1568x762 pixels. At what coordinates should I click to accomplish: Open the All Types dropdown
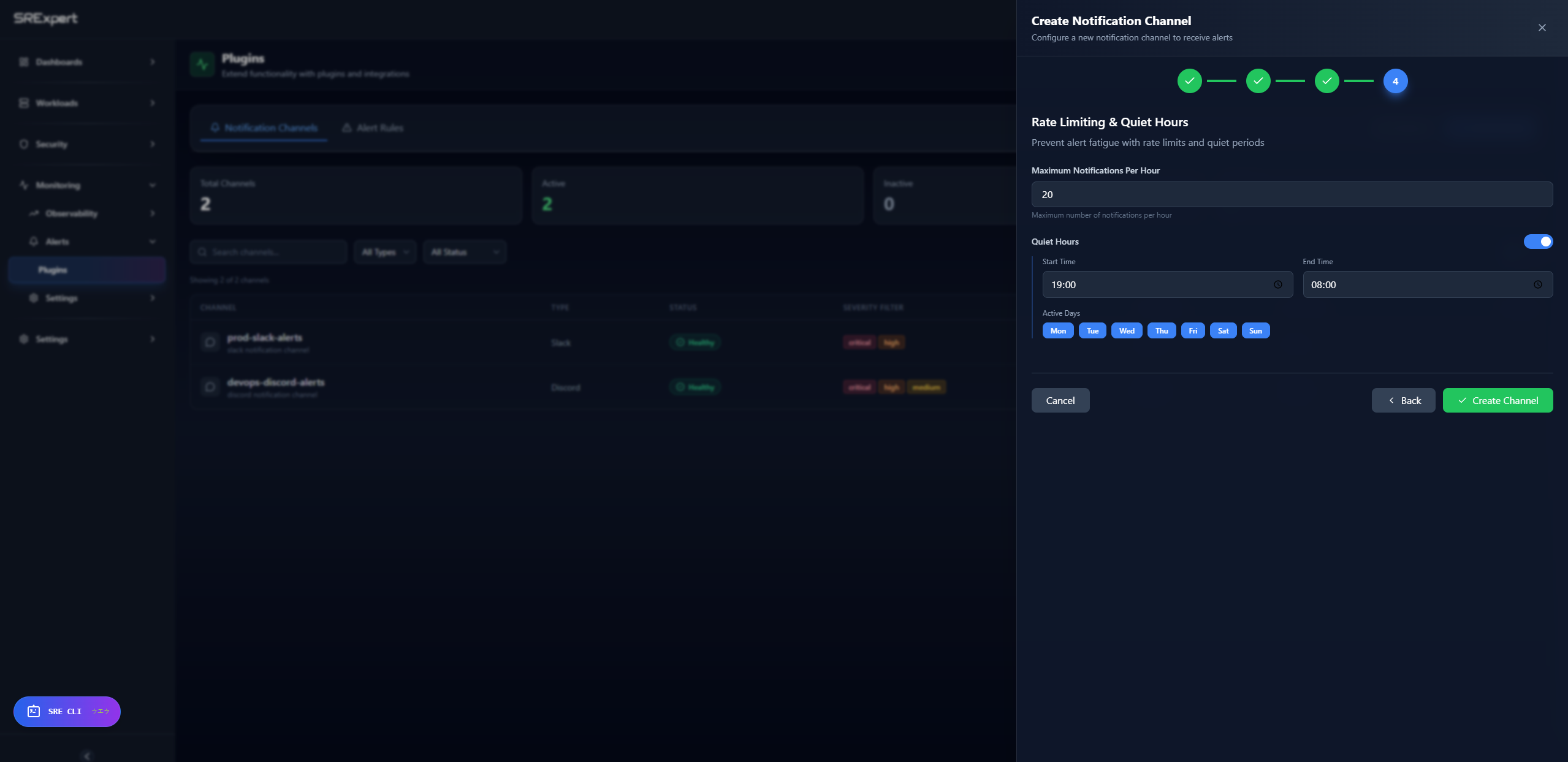pyautogui.click(x=385, y=251)
